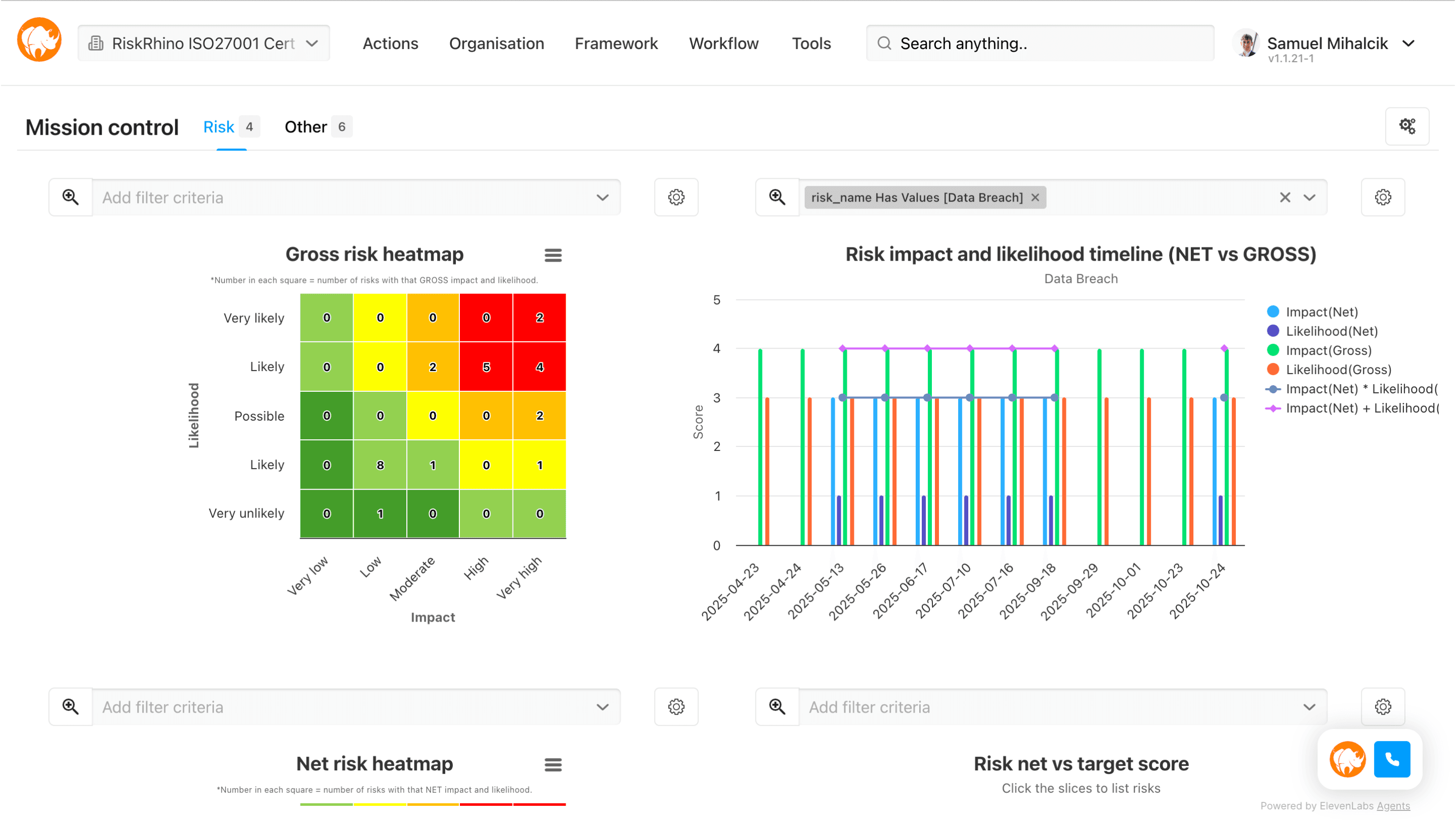This screenshot has height=822, width=1456.
Task: Hide the Impact(Gross) series from the timeline
Action: tap(1329, 350)
